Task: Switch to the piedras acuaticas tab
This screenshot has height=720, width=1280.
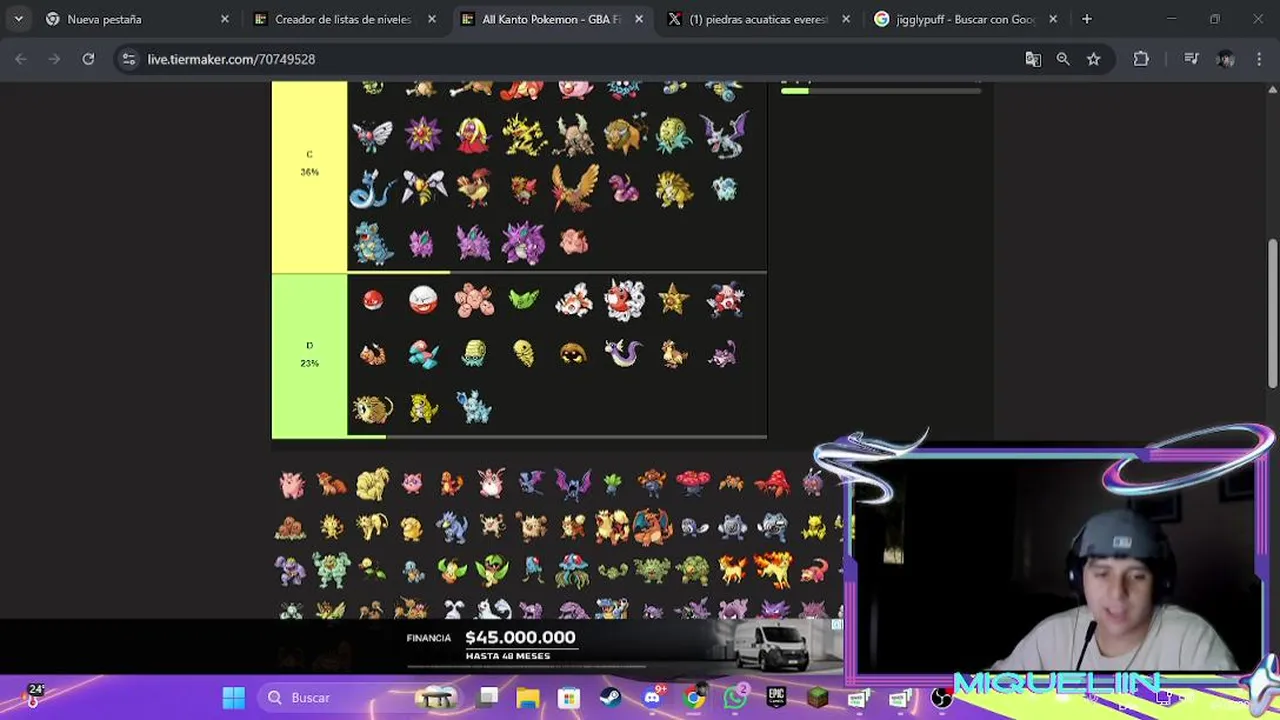Action: [757, 19]
